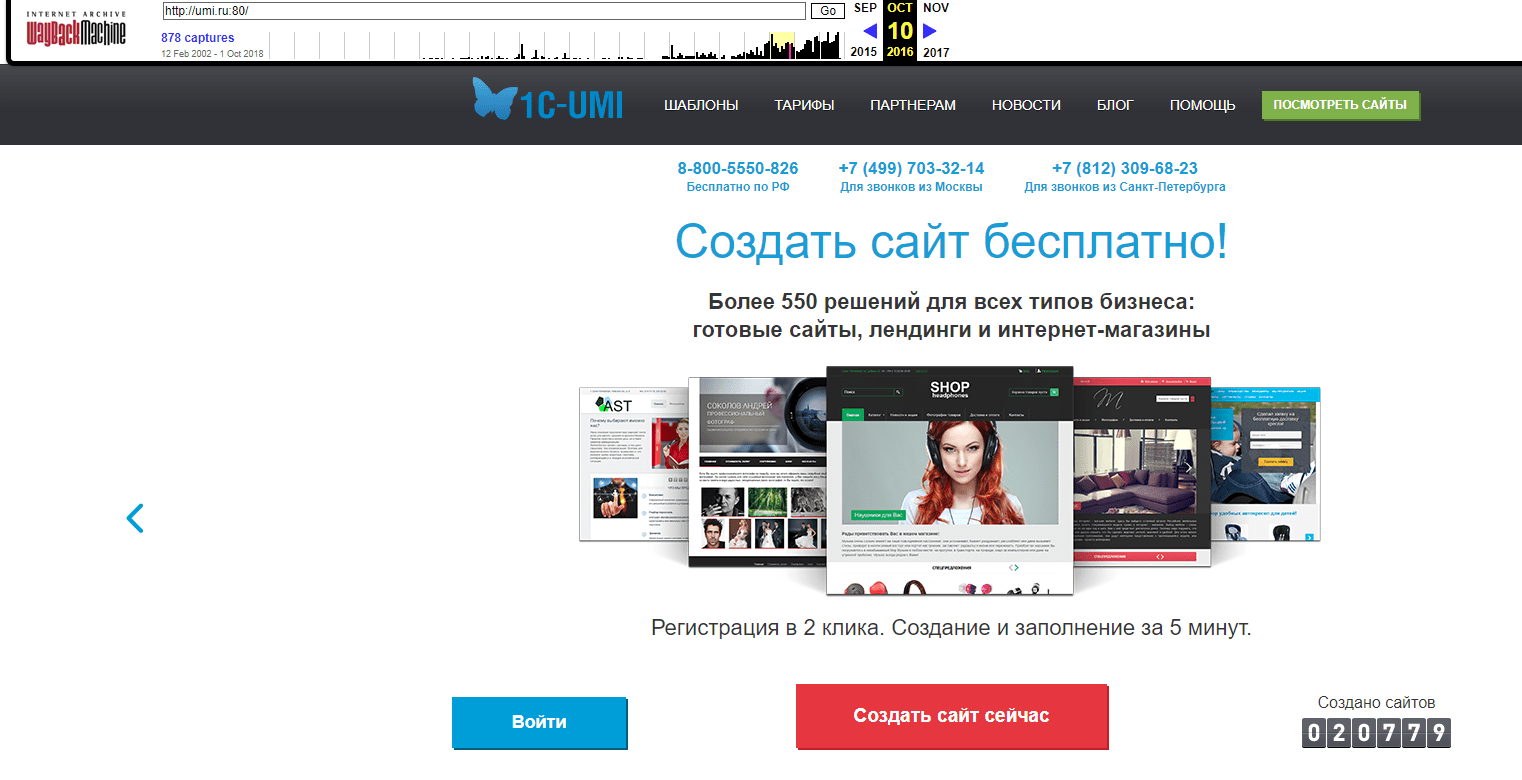Select the SEP month in the Wayback toolbar
The width and height of the screenshot is (1522, 780).
pyautogui.click(x=864, y=8)
